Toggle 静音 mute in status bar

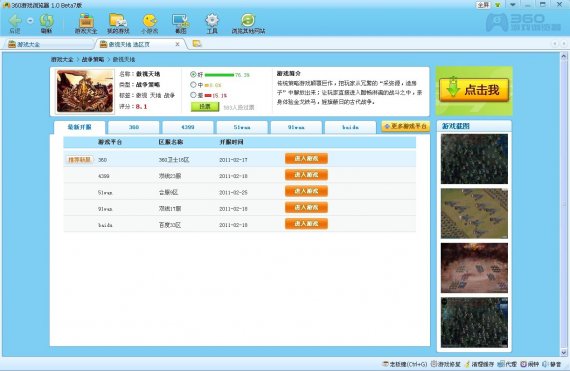click(x=551, y=364)
